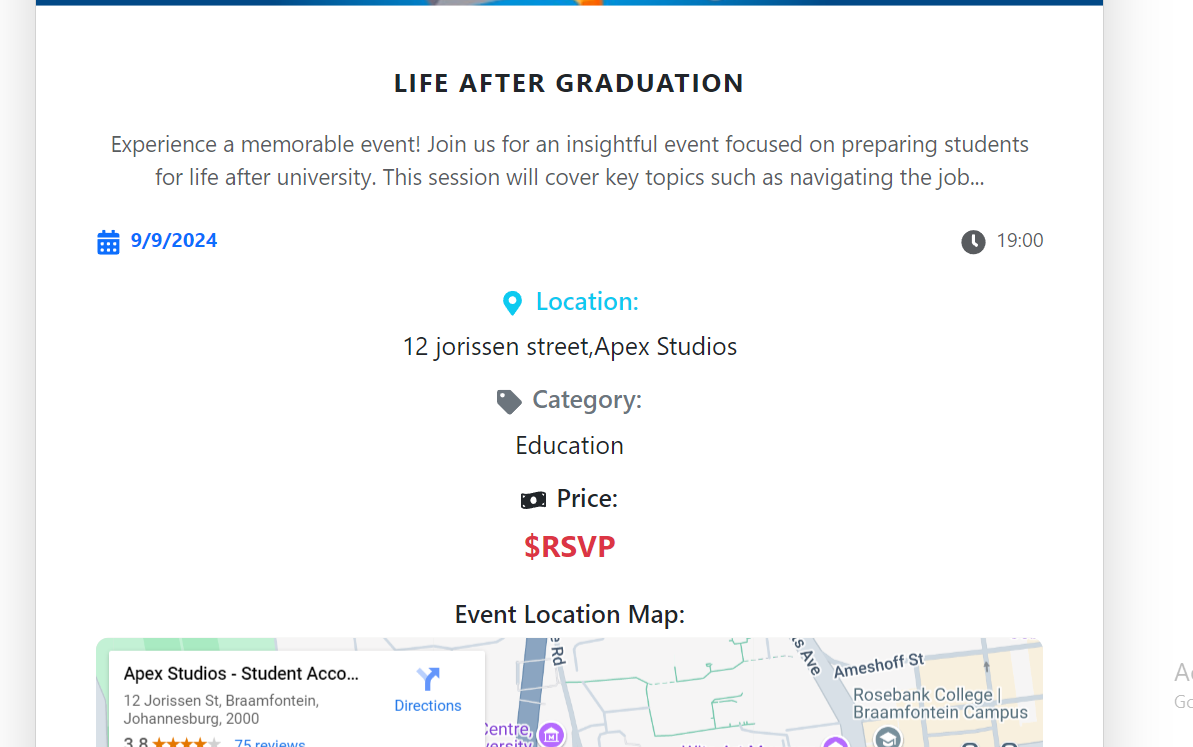Click the category tag icon
The width and height of the screenshot is (1193, 747).
pyautogui.click(x=509, y=402)
